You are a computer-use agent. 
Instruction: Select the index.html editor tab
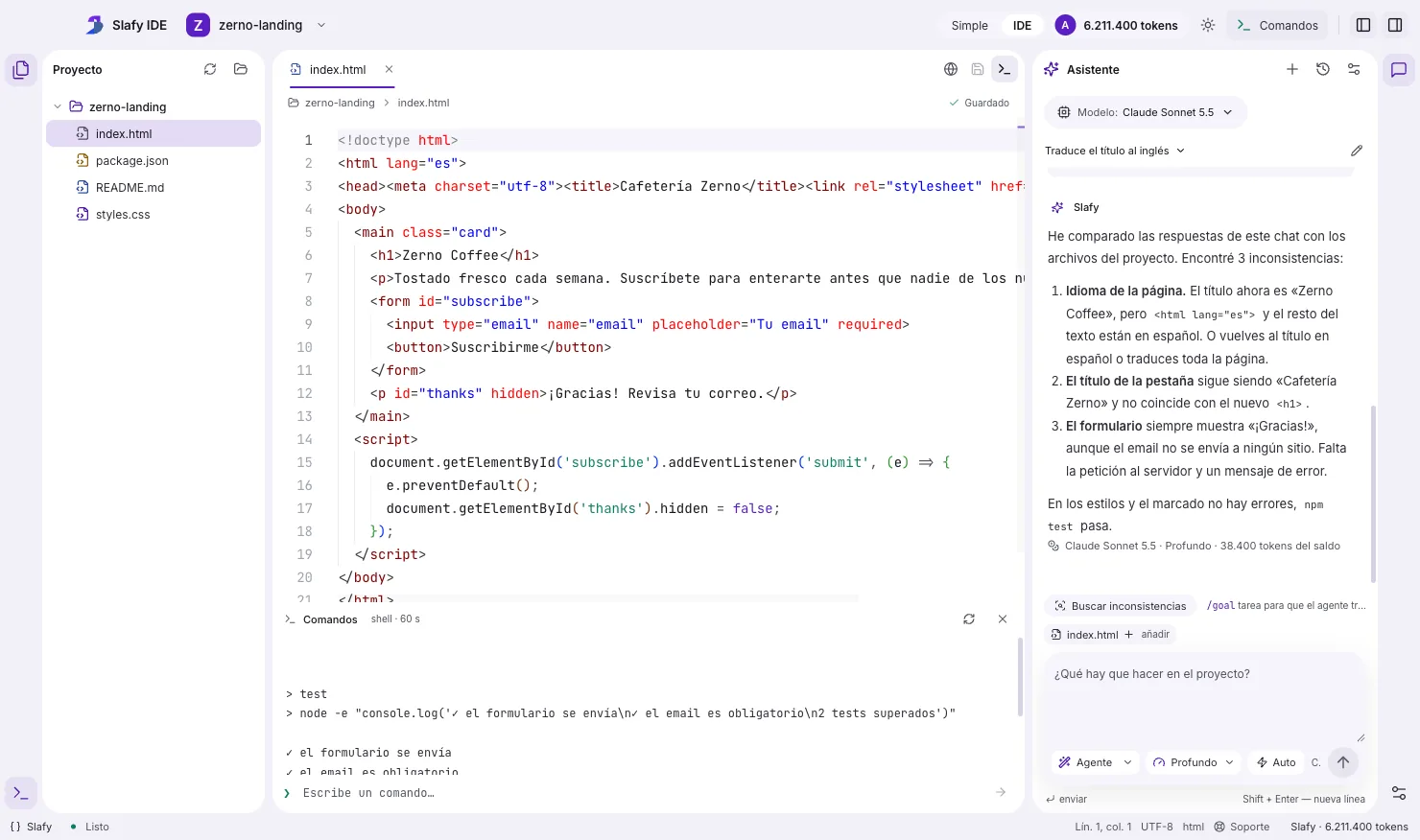tap(338, 69)
